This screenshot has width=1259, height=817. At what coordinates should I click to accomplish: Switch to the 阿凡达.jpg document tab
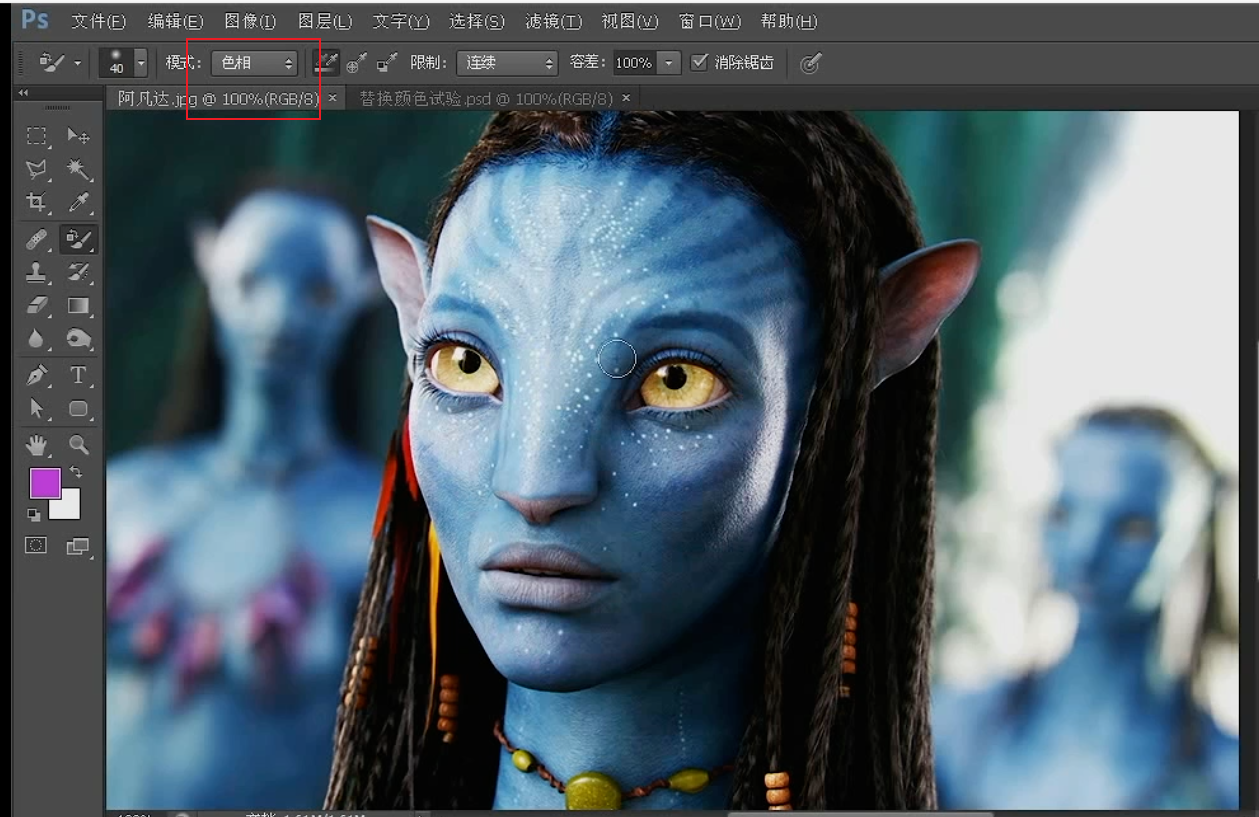218,98
